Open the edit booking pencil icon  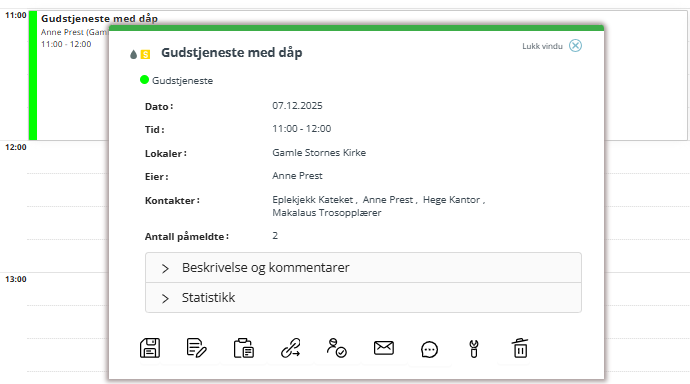click(196, 348)
